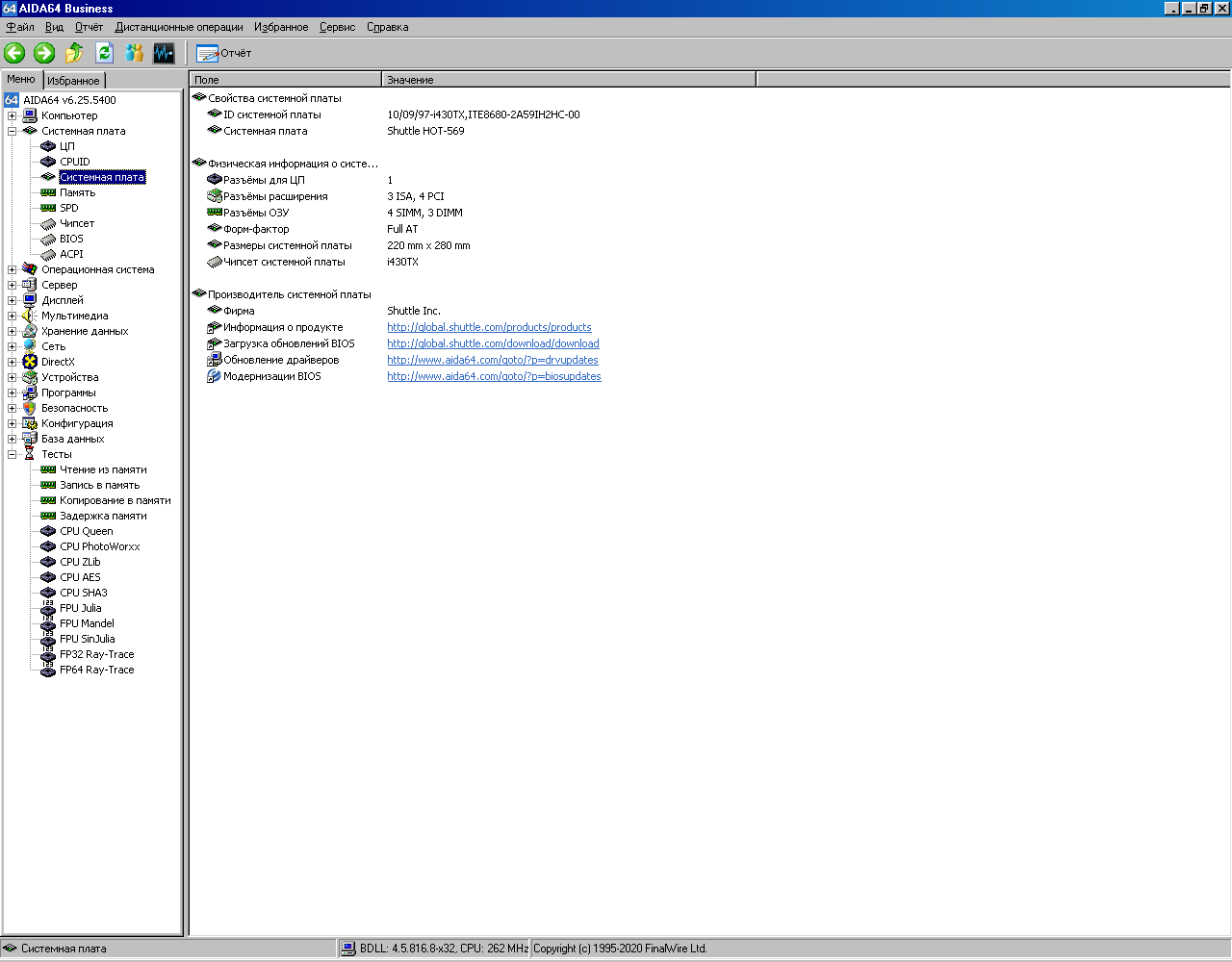Image resolution: width=1232 pixels, height=962 pixels.
Task: Open the Shuttle products information link
Action: 489,327
